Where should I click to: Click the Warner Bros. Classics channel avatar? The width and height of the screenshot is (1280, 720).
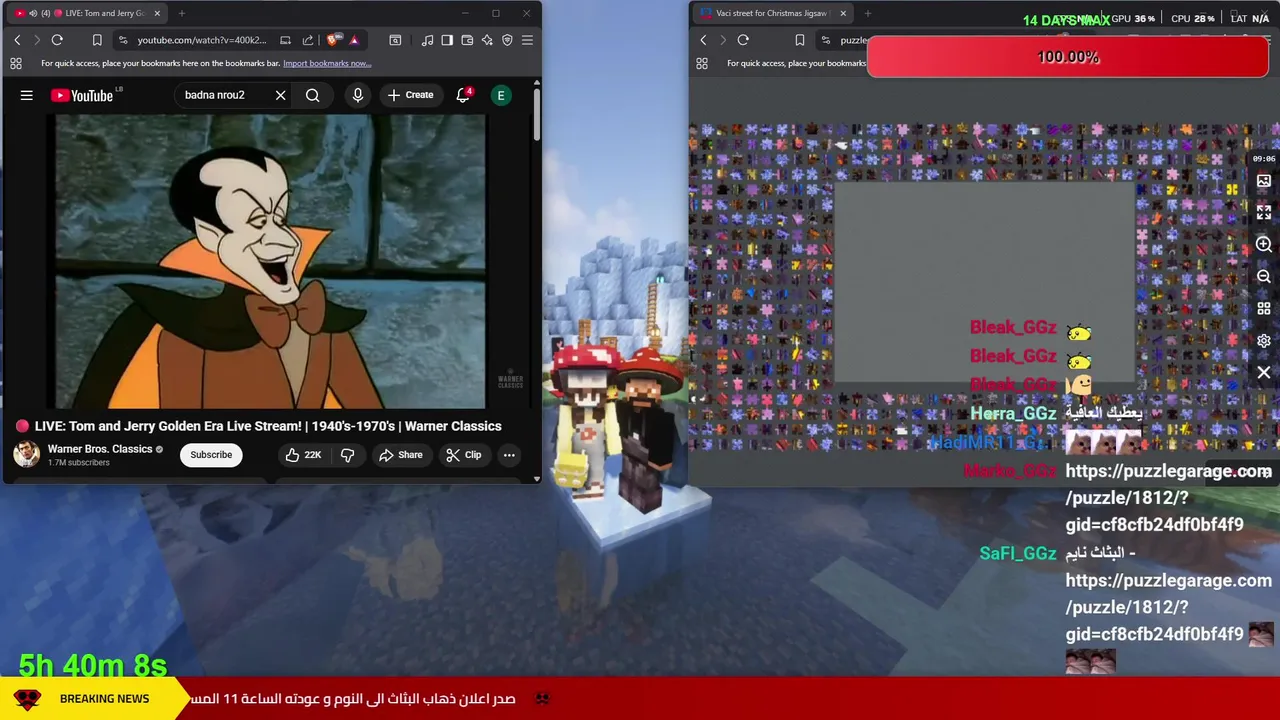[26, 454]
